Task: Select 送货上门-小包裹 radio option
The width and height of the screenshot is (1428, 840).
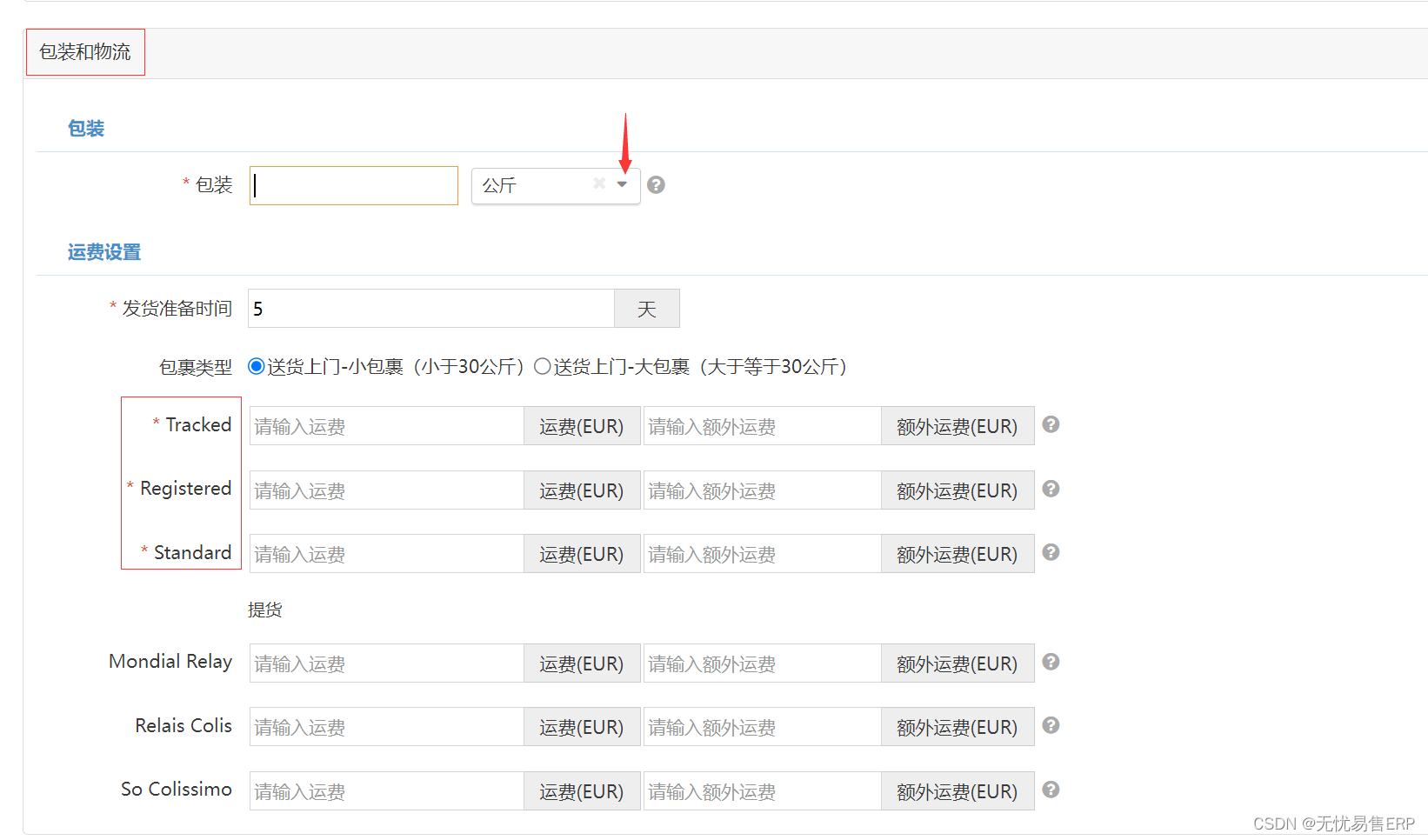Action: click(x=257, y=366)
